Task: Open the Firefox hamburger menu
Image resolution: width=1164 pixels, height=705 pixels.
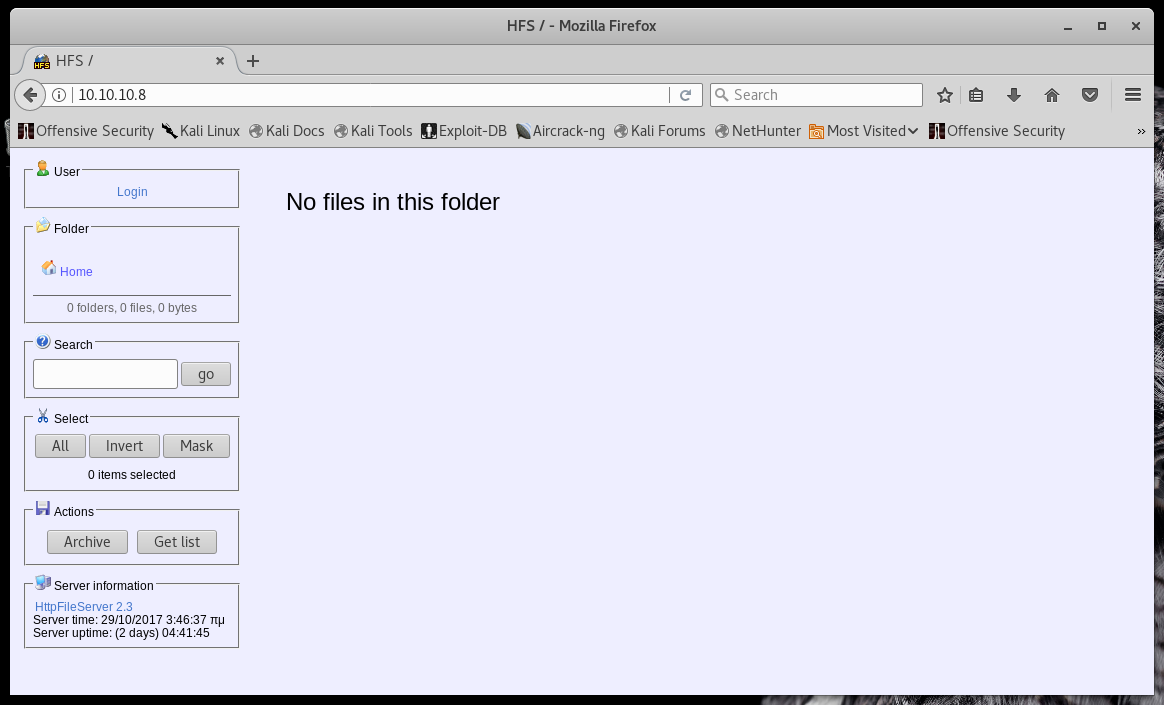Action: pos(1132,95)
